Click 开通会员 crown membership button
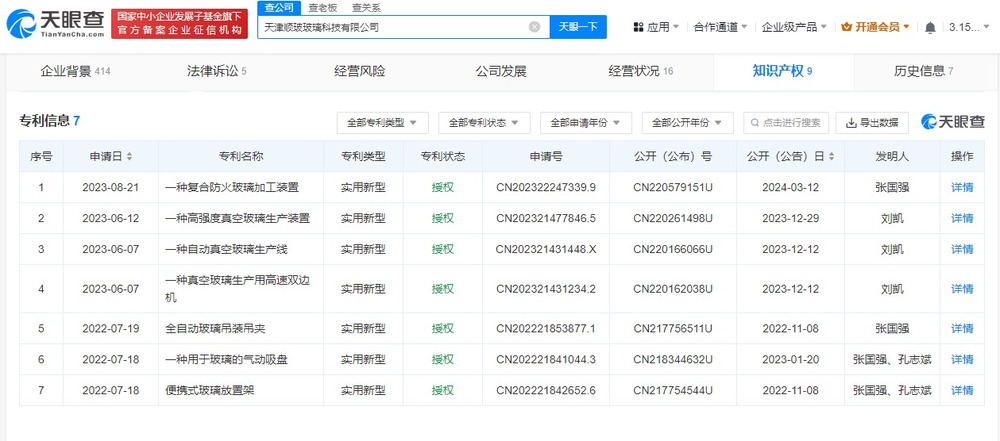The width and height of the screenshot is (1000, 441). pyautogui.click(x=876, y=27)
